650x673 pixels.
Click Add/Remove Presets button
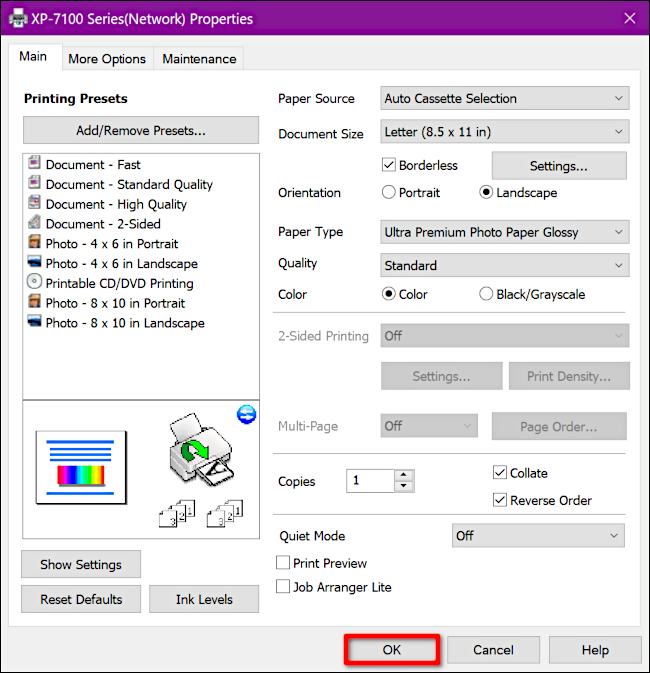(141, 130)
